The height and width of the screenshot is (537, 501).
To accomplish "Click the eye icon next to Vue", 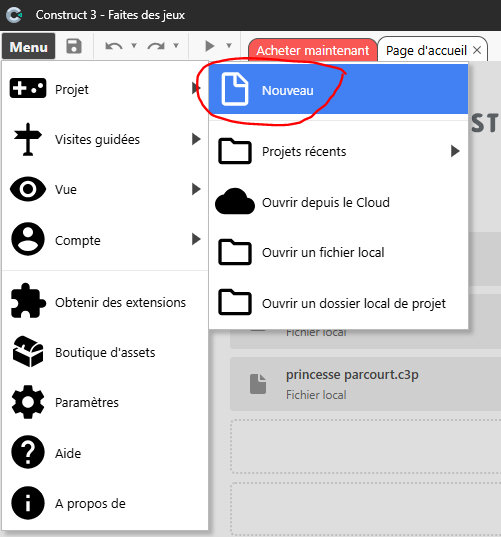I will (x=28, y=189).
